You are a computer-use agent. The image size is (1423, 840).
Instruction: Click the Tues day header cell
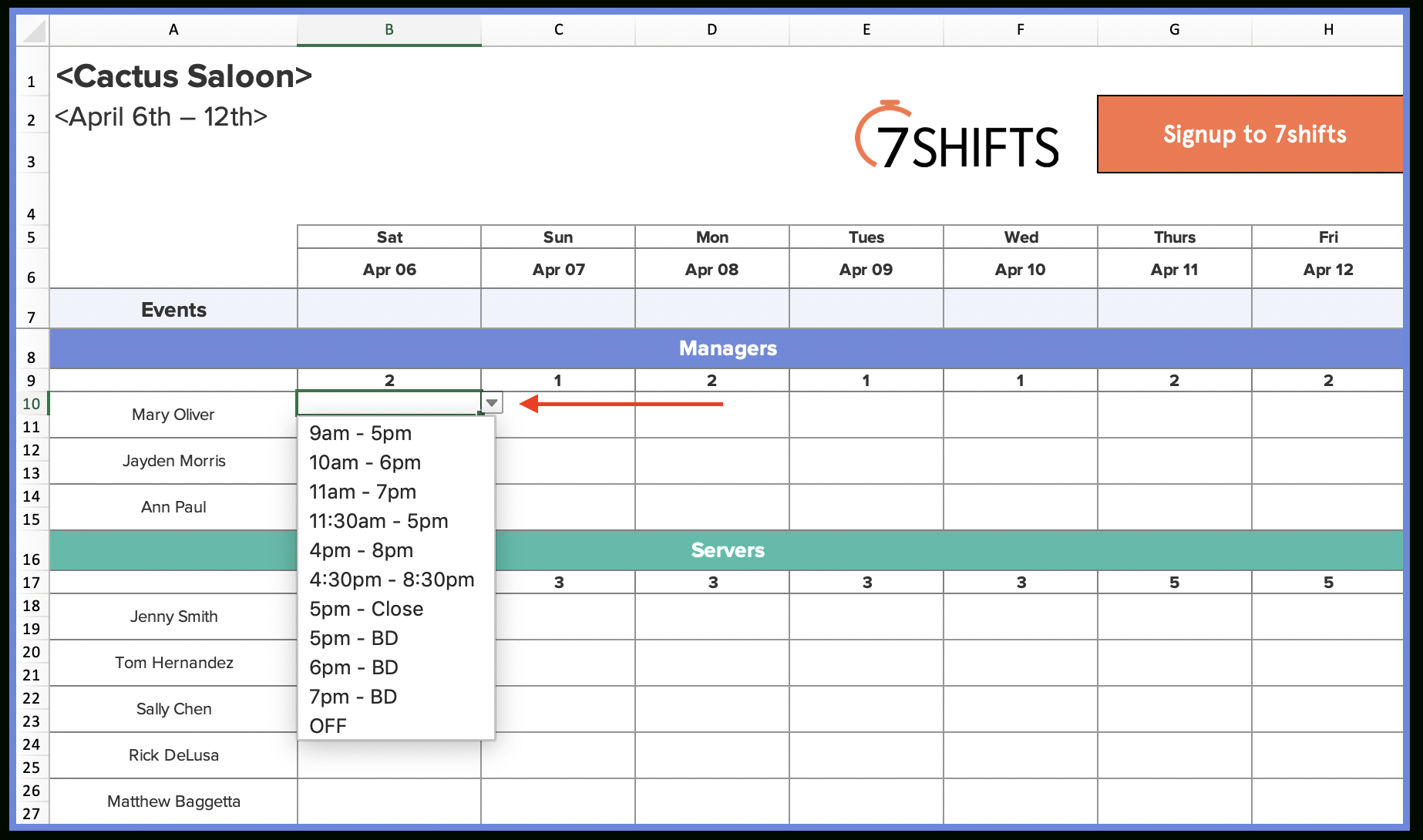coord(866,237)
